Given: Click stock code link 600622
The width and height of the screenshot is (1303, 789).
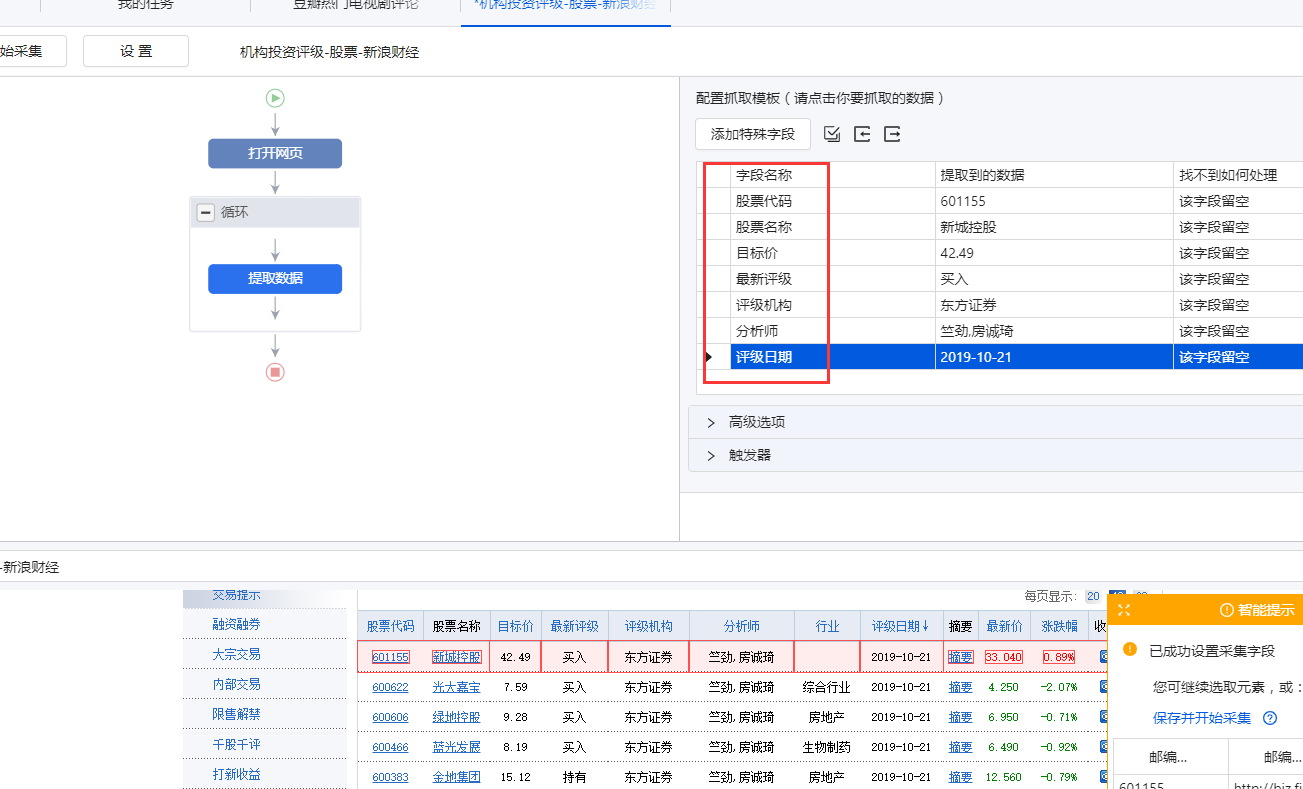Looking at the screenshot, I should click(x=390, y=687).
